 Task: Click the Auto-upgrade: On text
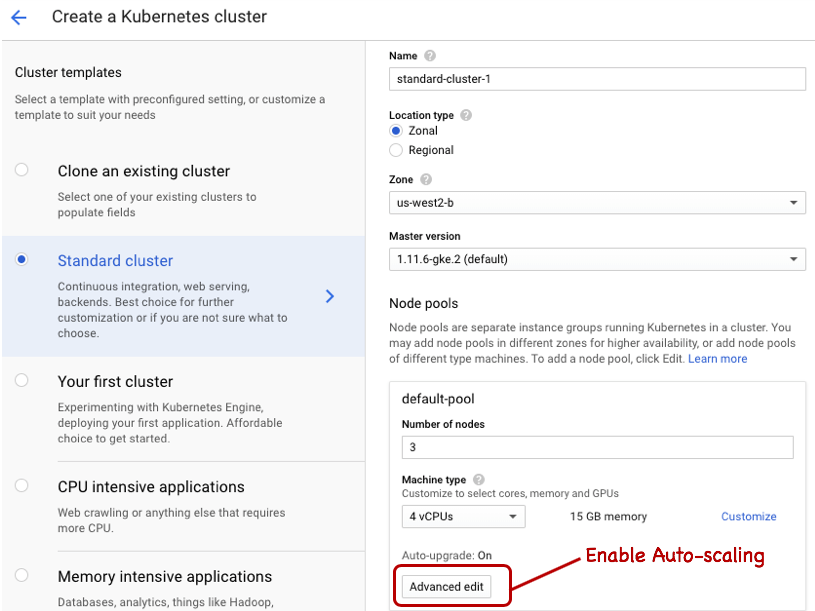pos(446,555)
